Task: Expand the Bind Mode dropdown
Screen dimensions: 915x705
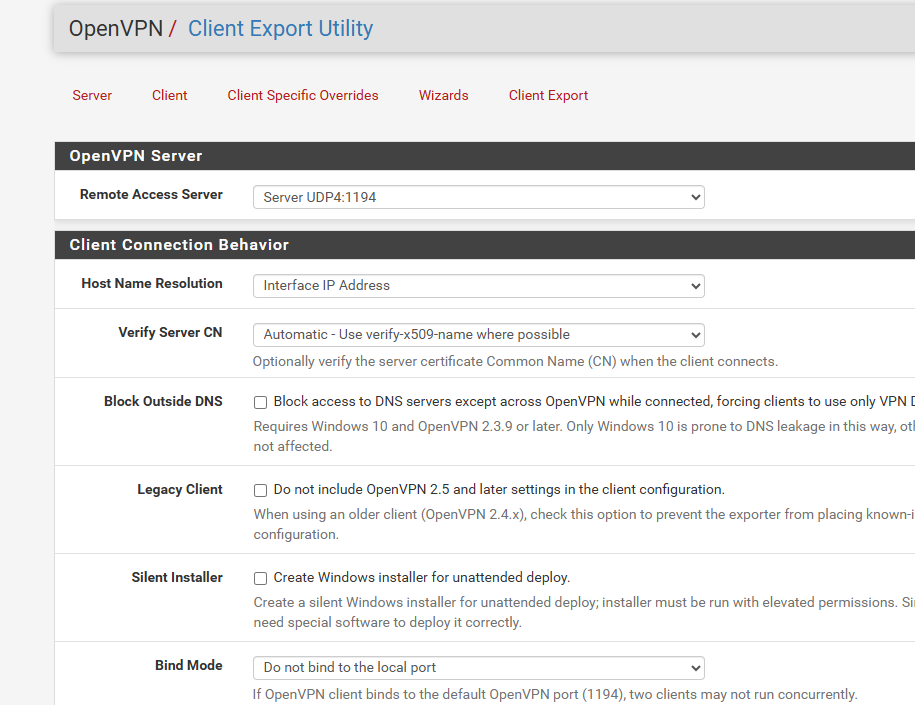Action: point(479,668)
